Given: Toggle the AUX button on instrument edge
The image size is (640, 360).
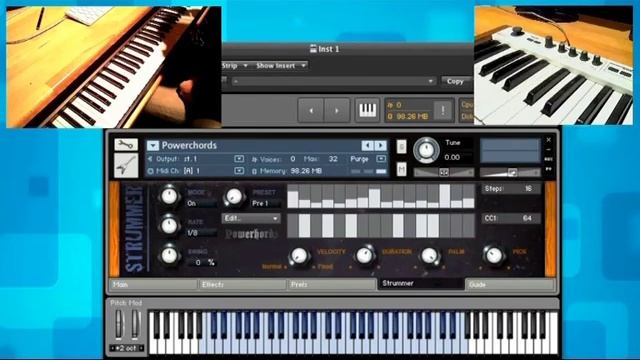Looking at the screenshot, I should click(549, 159).
